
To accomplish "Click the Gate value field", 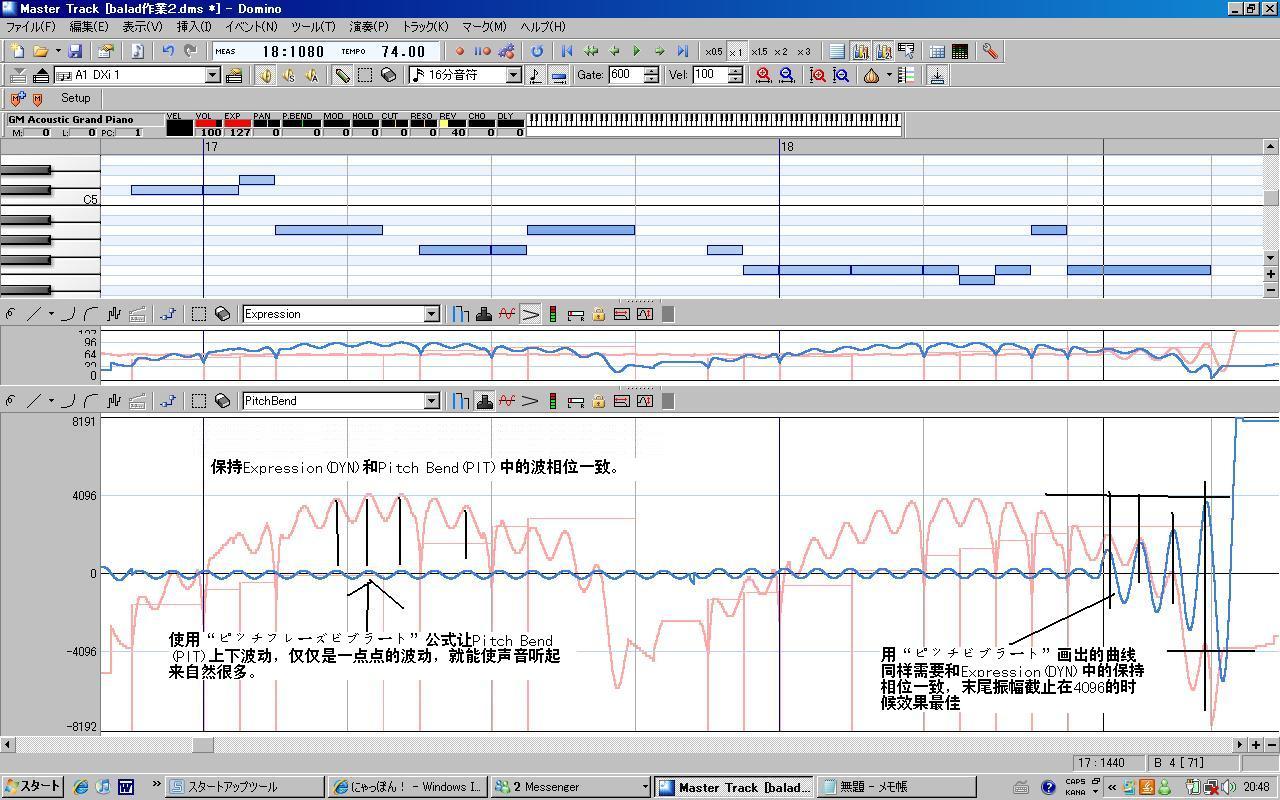I will [x=625, y=75].
